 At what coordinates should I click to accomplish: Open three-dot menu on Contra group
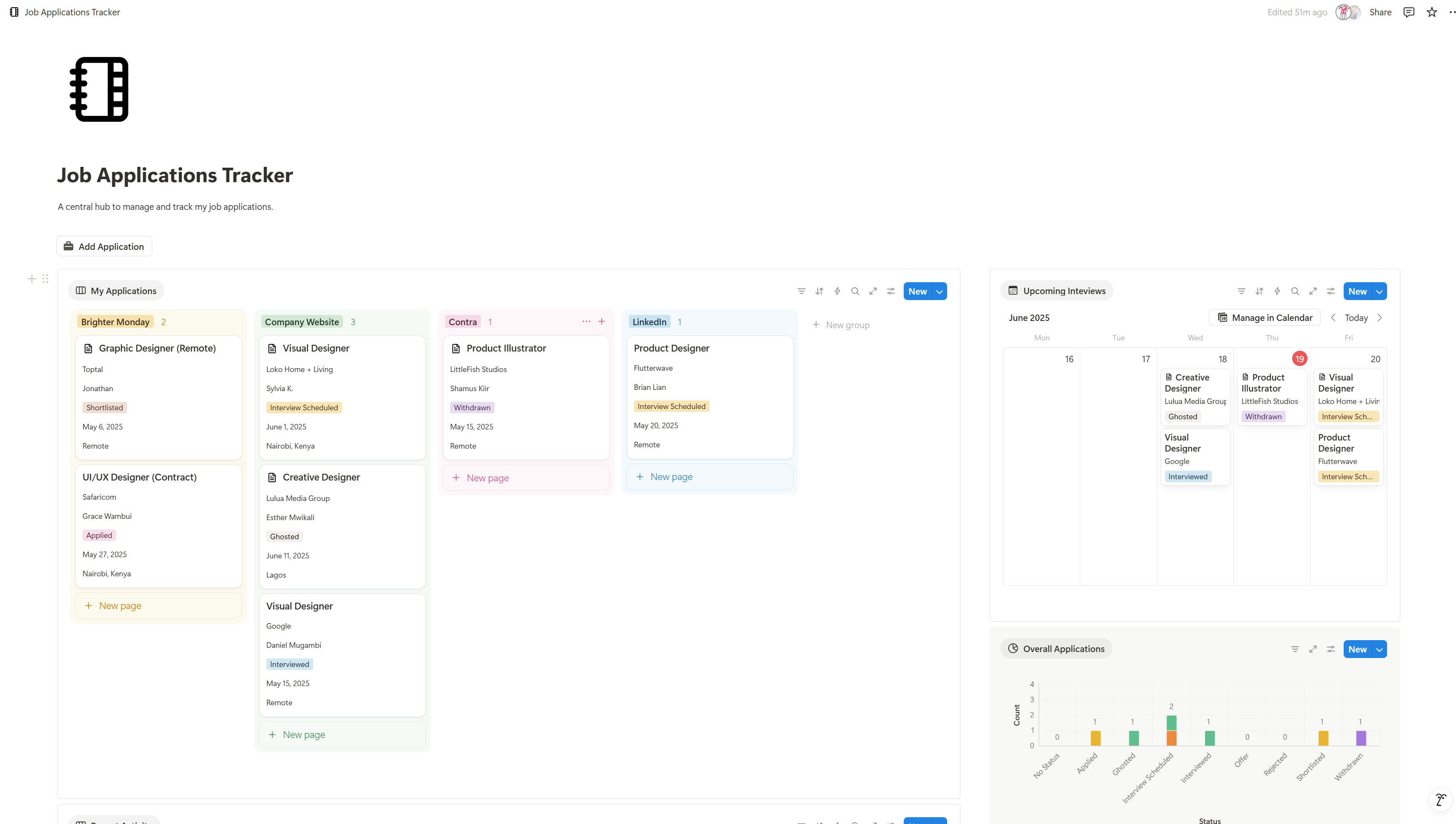(586, 321)
